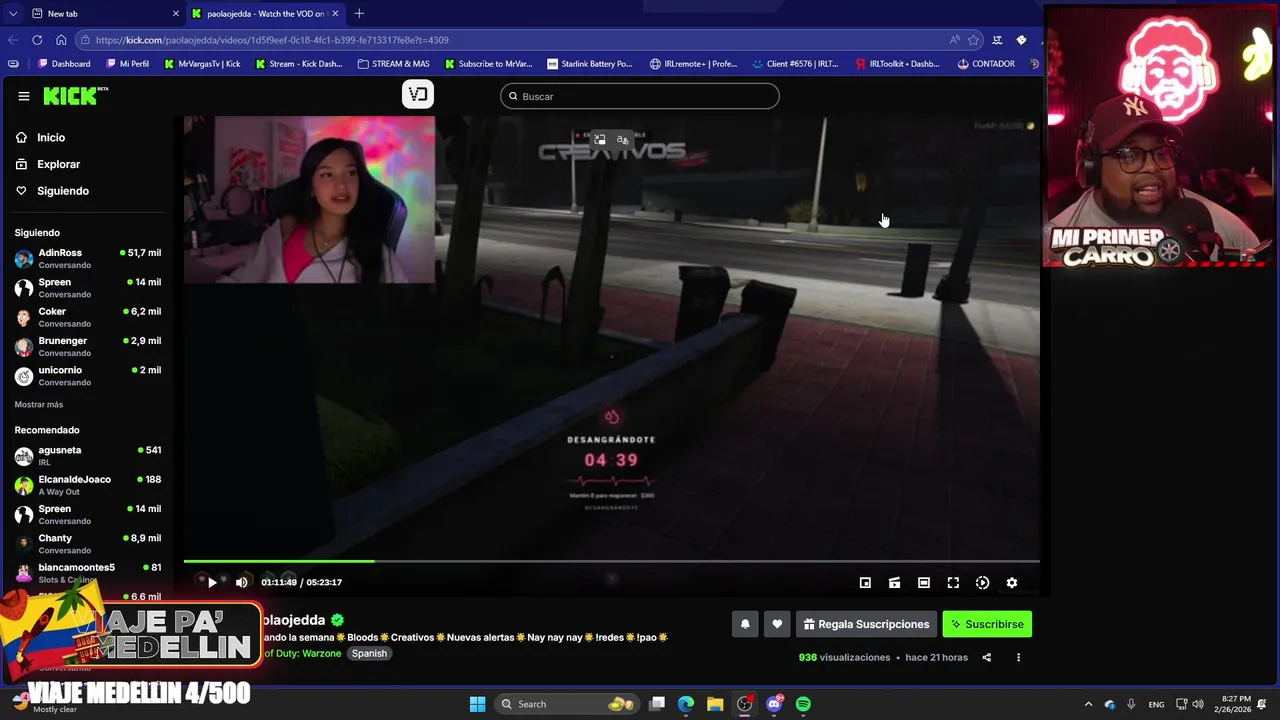
Task: Open File Explorer from the taskbar
Action: point(715,704)
